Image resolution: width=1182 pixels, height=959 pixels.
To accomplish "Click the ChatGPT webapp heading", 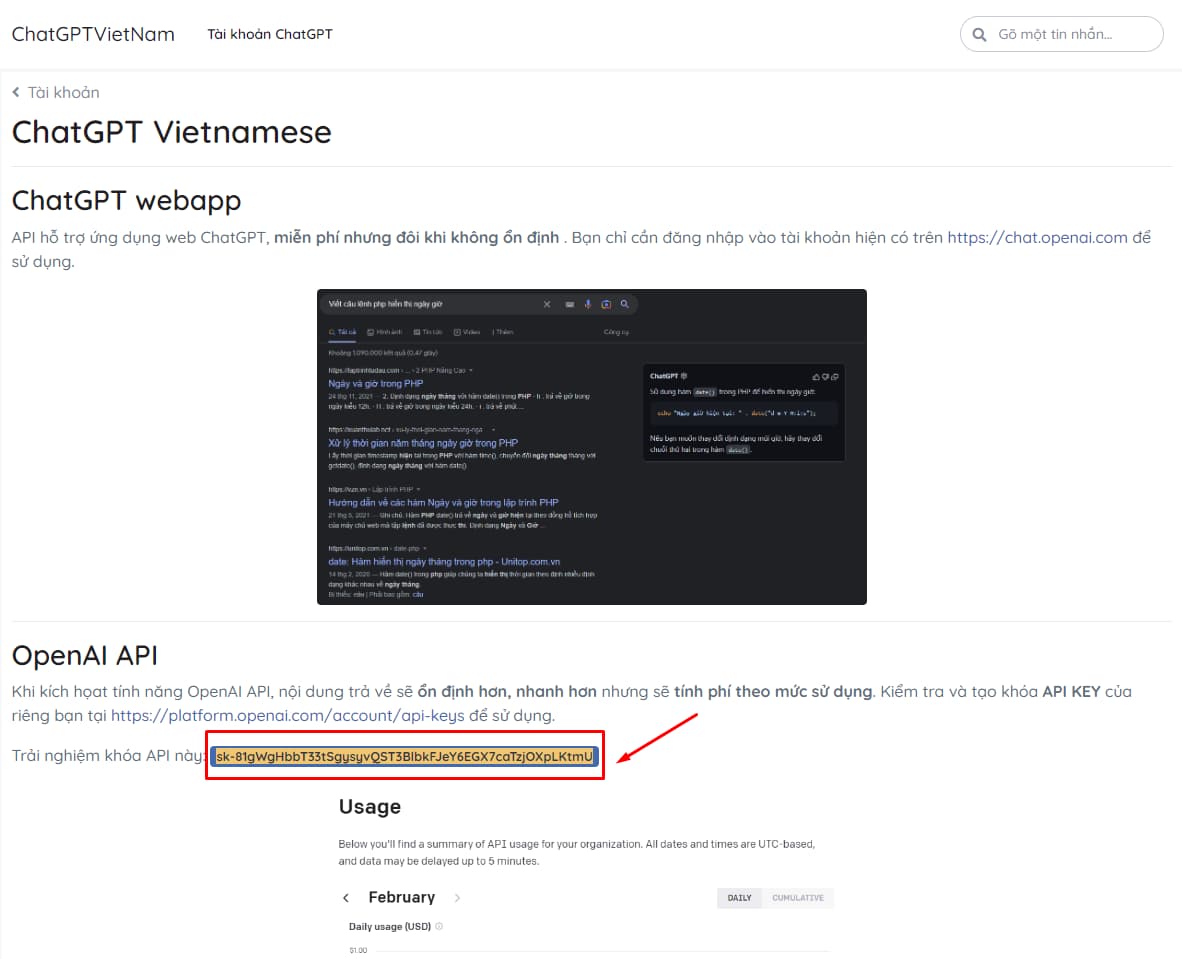I will 127,201.
